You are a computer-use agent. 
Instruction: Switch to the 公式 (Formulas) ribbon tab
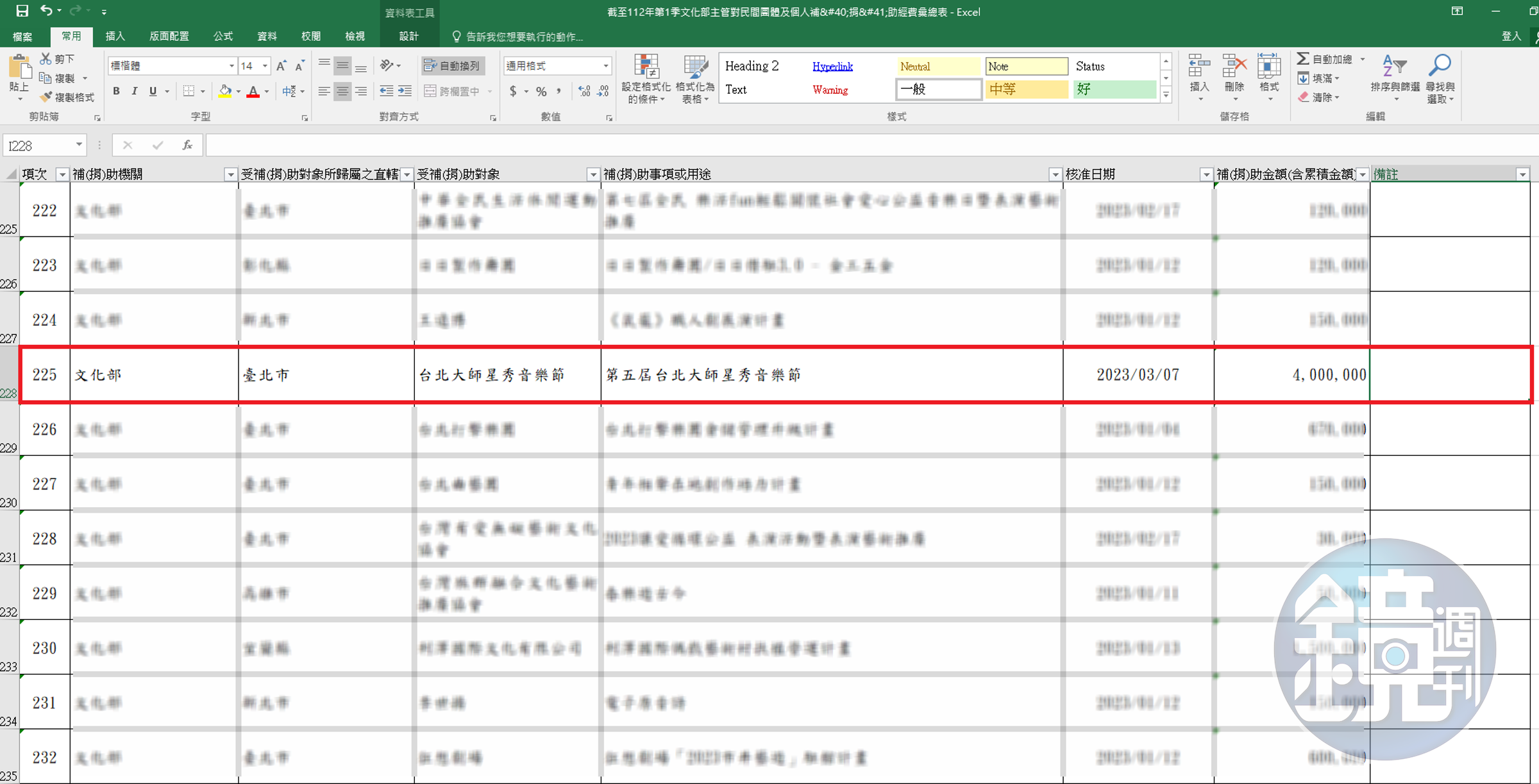(x=223, y=37)
